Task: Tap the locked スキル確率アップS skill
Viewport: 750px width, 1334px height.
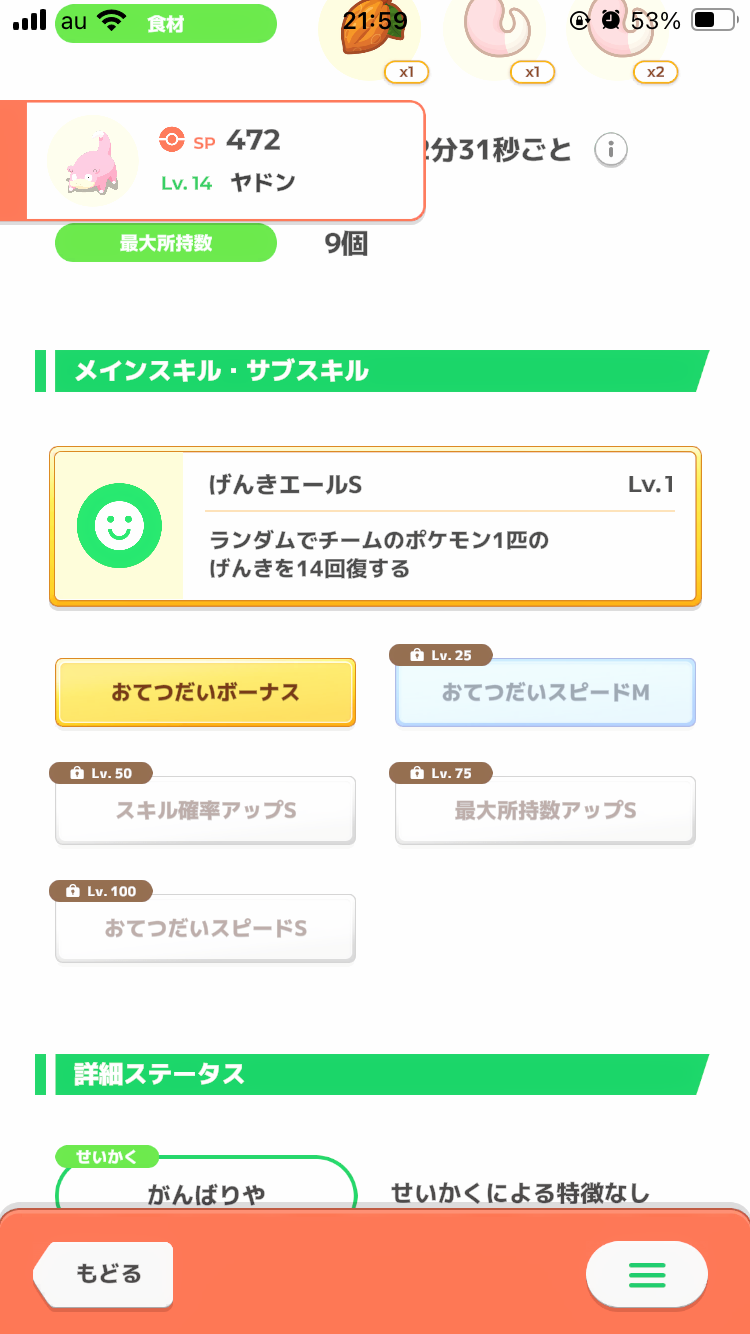Action: 205,810
